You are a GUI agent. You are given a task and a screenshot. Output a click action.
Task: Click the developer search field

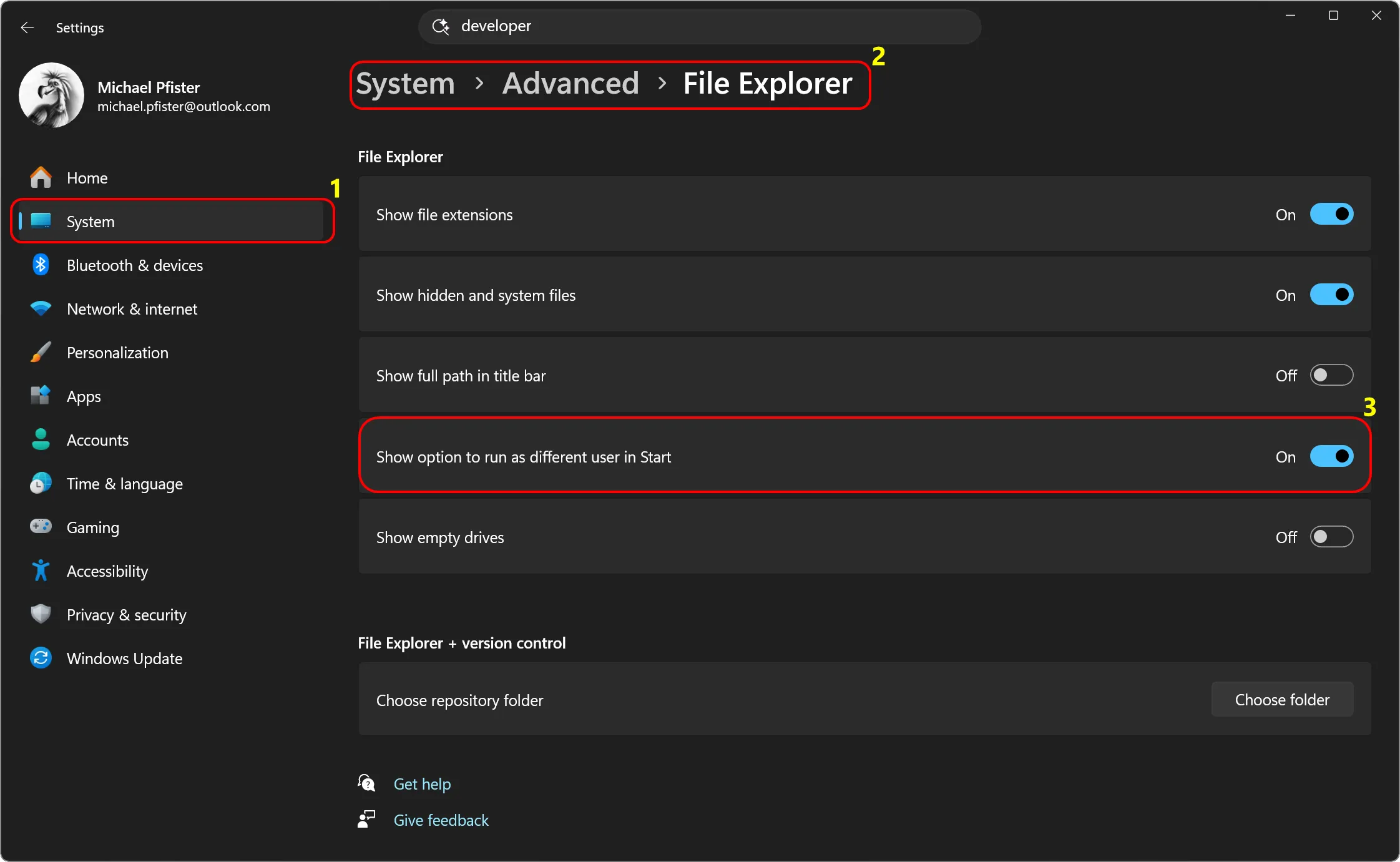[x=699, y=26]
